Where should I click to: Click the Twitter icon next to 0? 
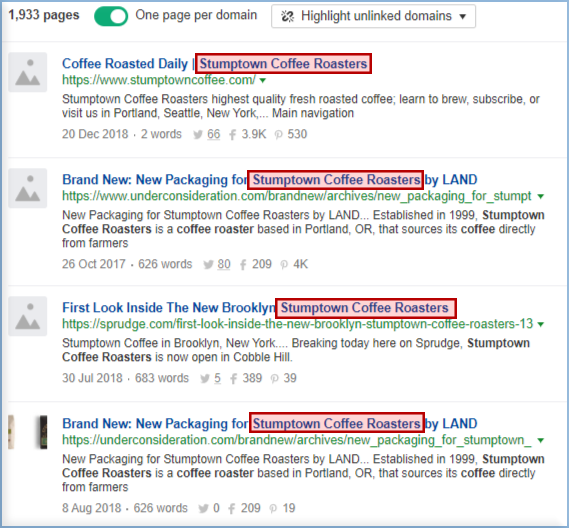[203, 508]
